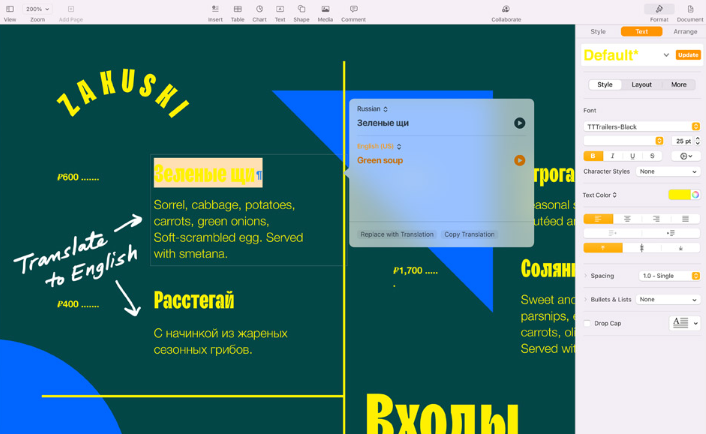Center align the text
Viewport: 706px width, 434px height.
(627, 219)
